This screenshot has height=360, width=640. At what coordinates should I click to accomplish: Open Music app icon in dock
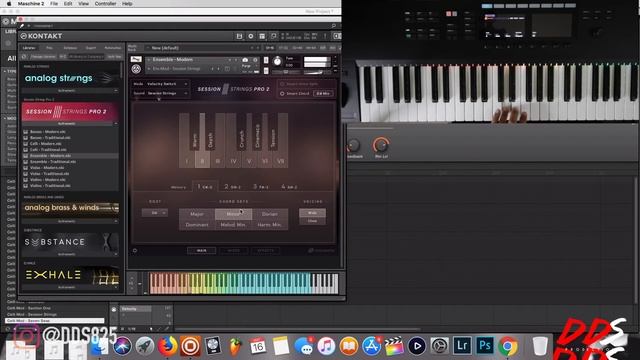tap(326, 346)
